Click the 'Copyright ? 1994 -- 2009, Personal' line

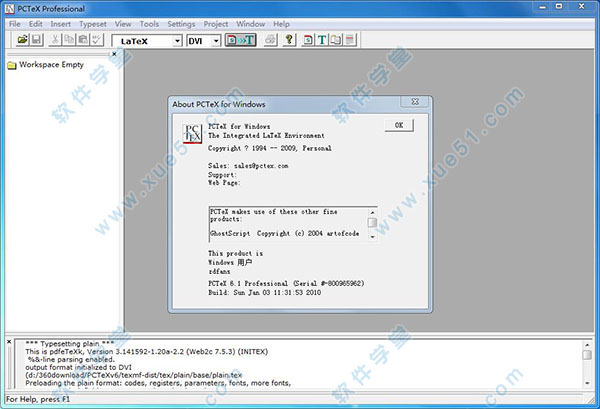270,148
